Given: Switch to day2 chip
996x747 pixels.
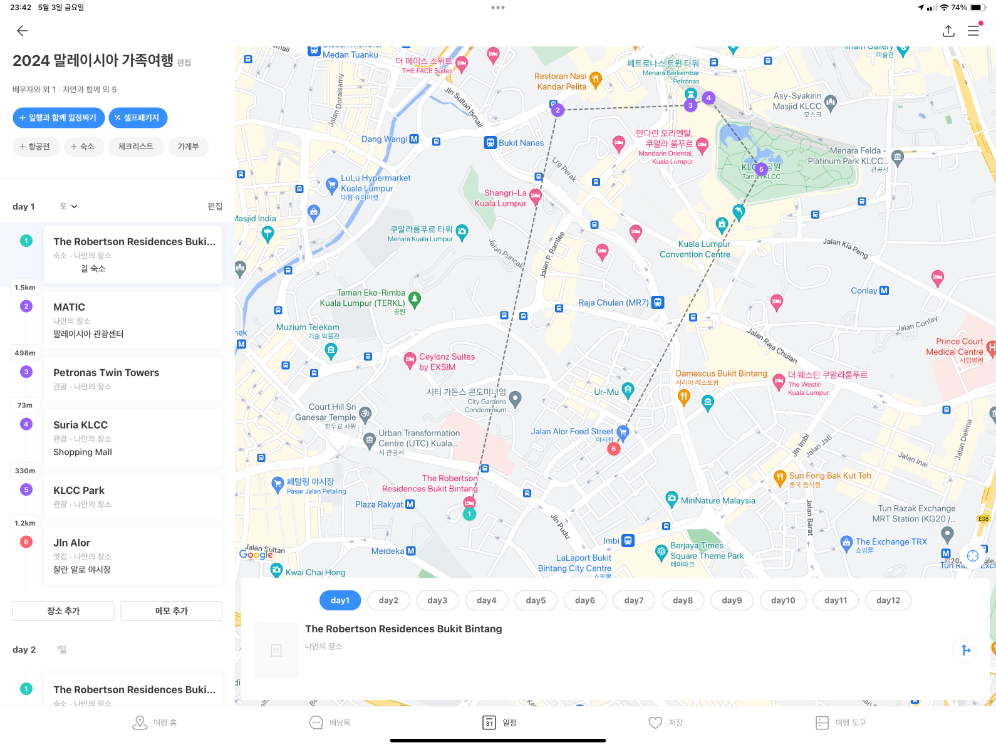Looking at the screenshot, I should [388, 600].
